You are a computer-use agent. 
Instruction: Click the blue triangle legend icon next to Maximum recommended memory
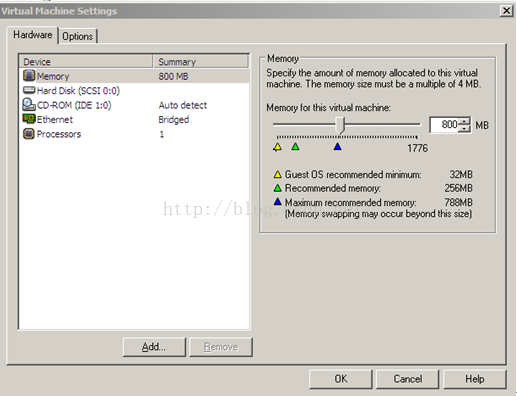tap(278, 202)
